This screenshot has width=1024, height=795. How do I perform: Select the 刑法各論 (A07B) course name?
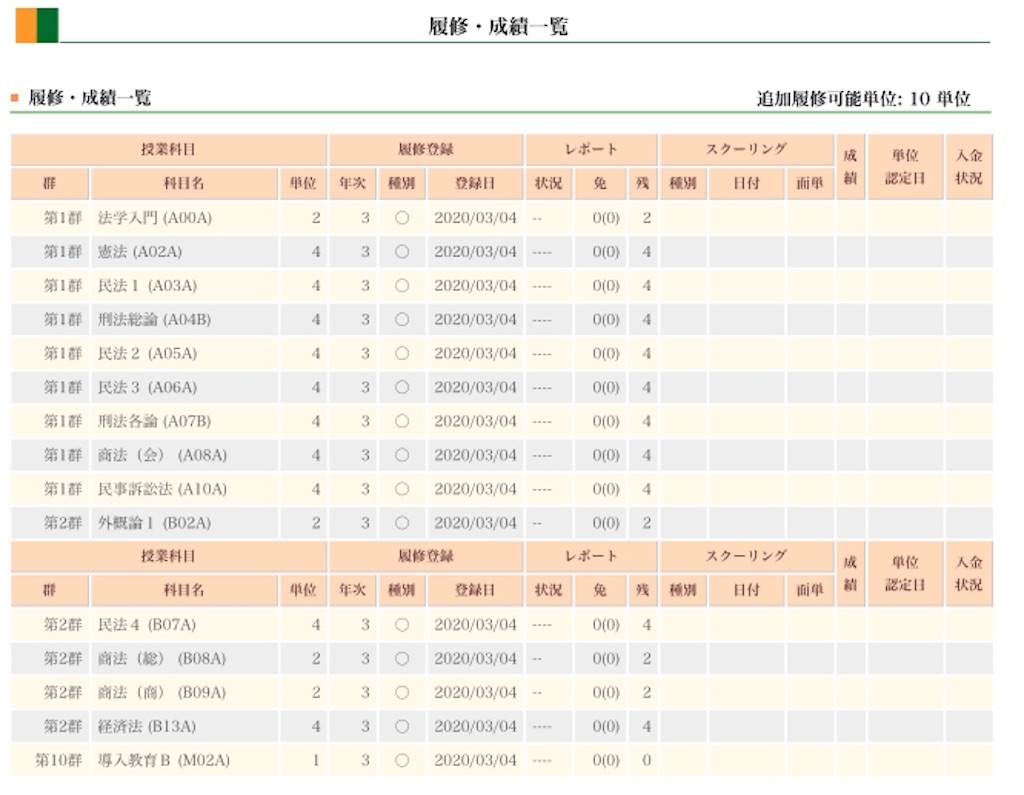[154, 422]
